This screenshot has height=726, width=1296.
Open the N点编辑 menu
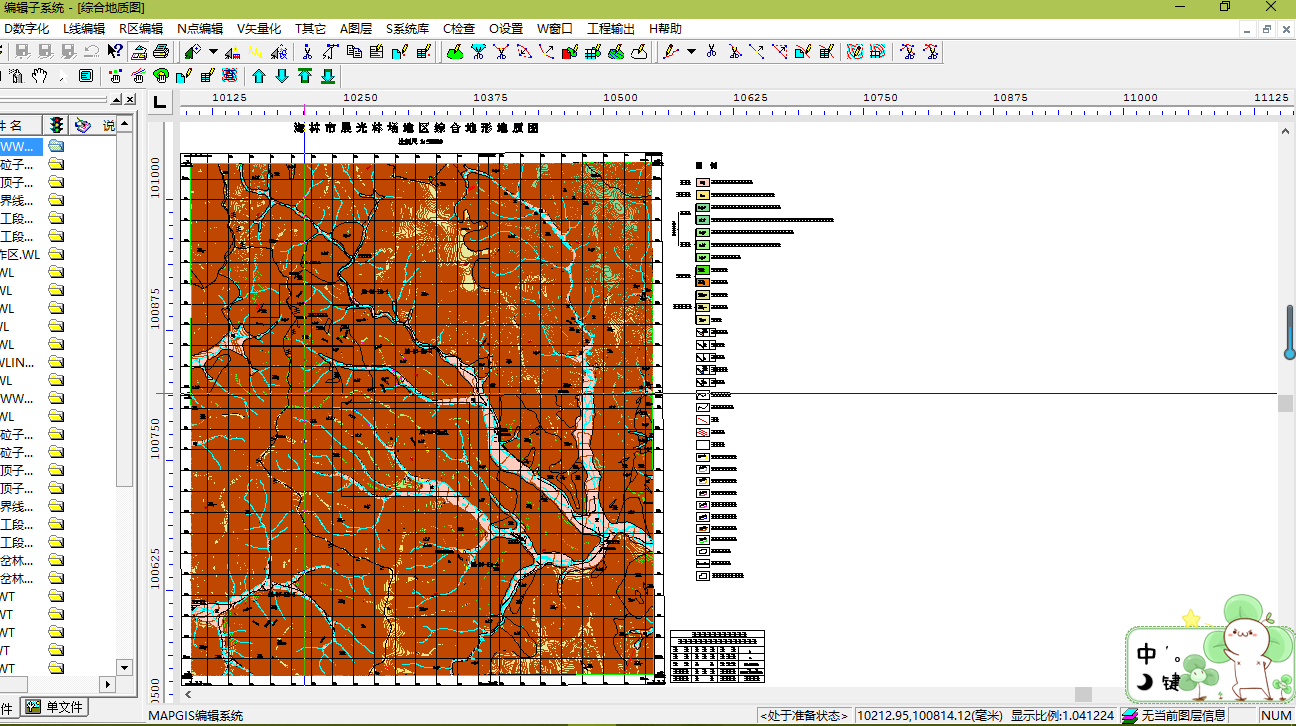(200, 29)
